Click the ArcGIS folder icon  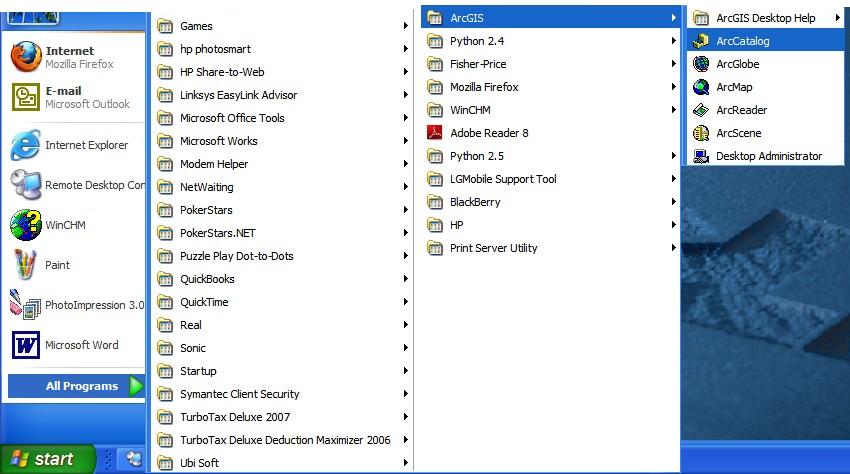coord(435,18)
